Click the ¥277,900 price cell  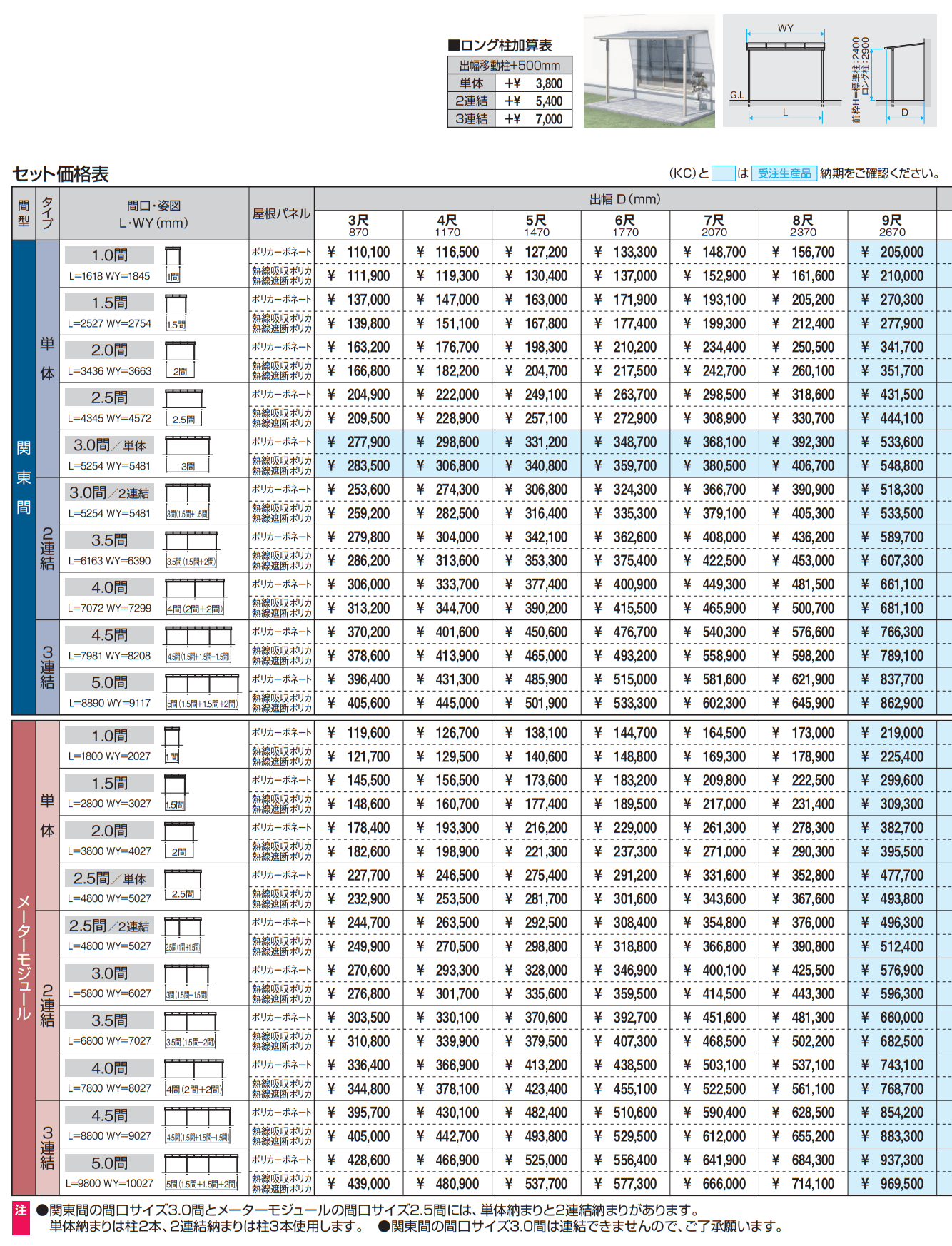pyautogui.click(x=358, y=442)
